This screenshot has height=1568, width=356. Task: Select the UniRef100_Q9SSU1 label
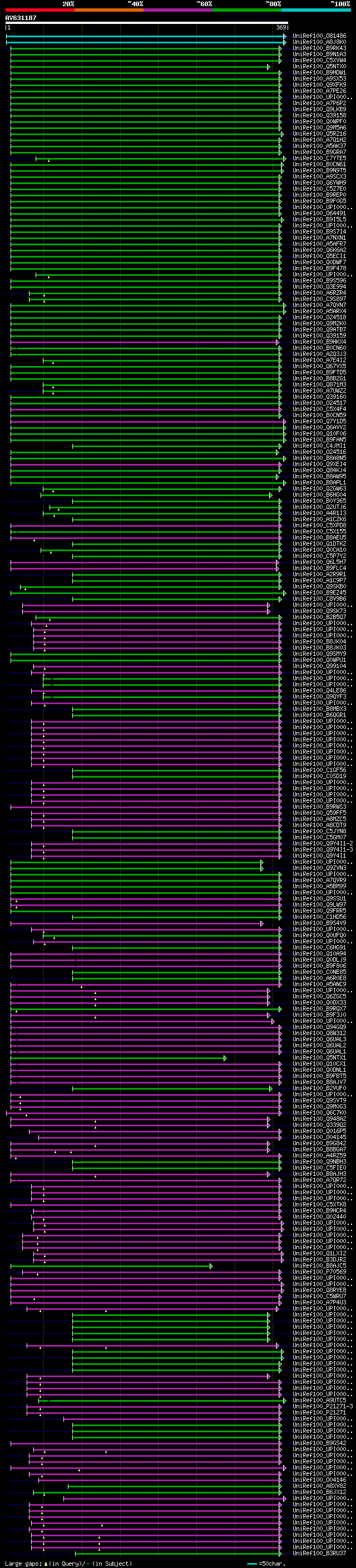pos(319,898)
